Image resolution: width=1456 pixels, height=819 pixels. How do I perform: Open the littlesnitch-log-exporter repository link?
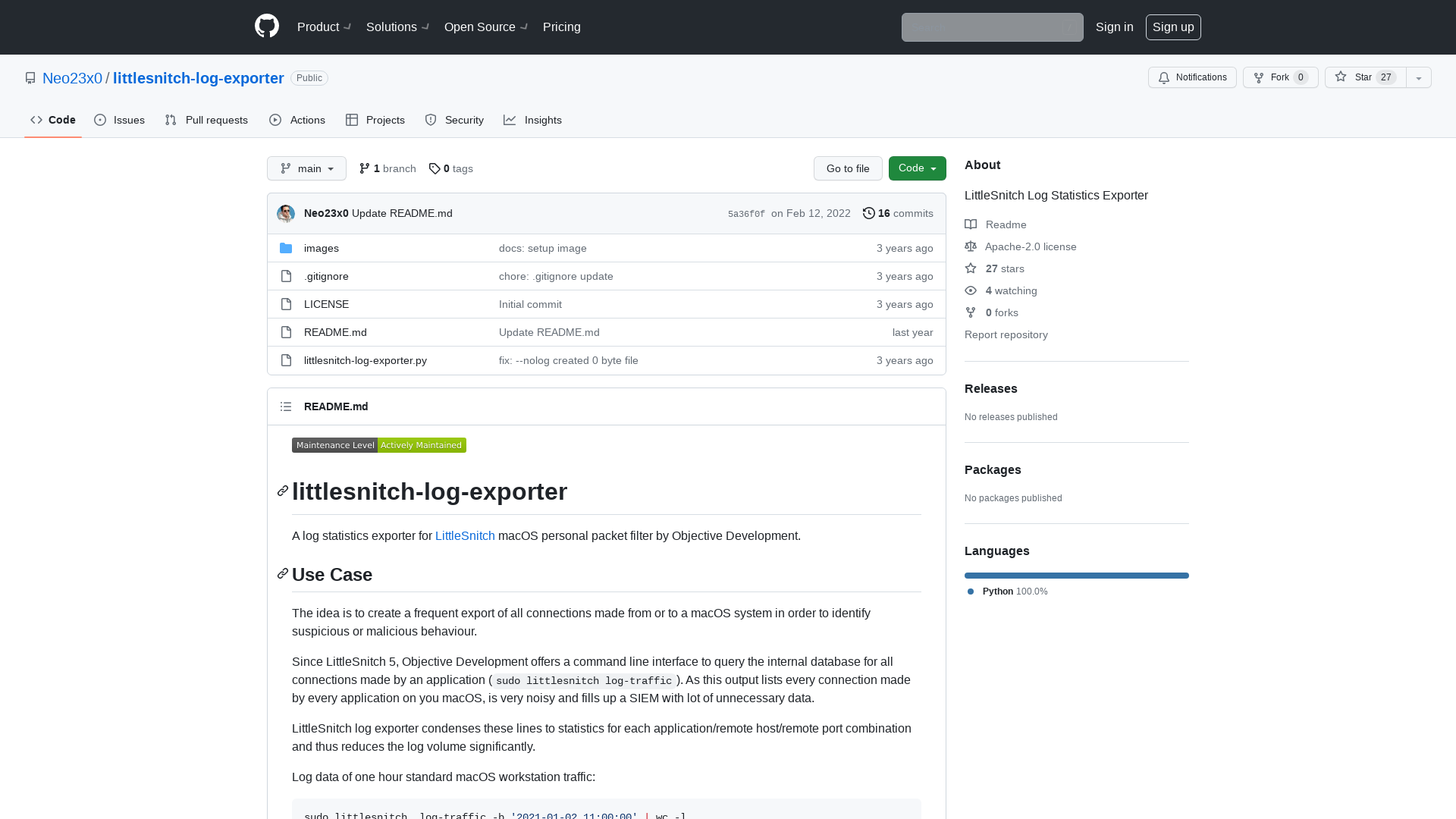199,78
